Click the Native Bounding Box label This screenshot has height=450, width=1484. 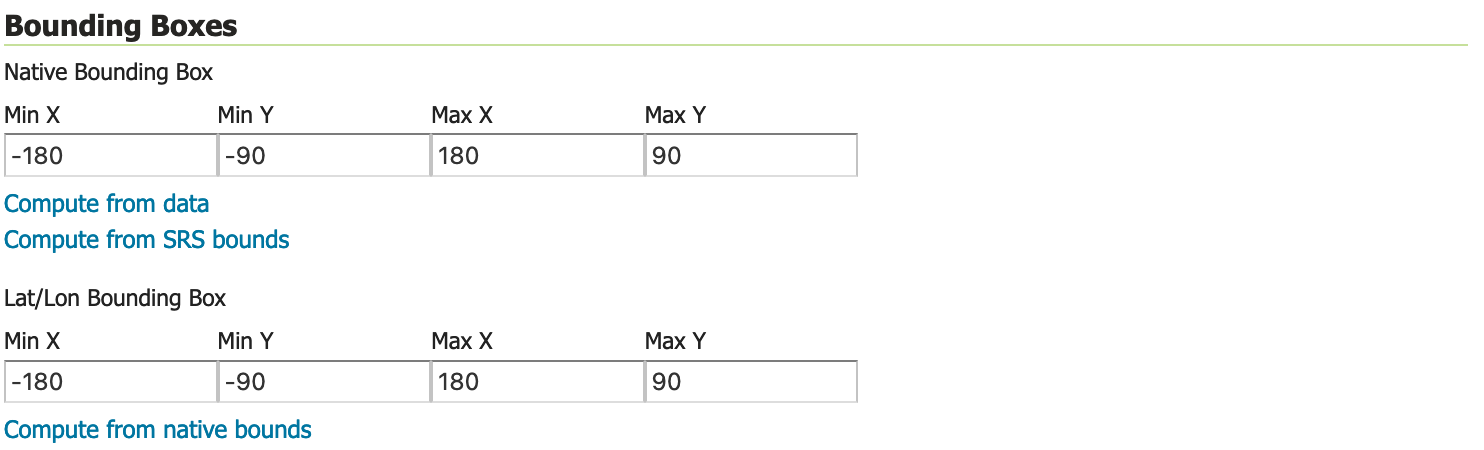109,72
